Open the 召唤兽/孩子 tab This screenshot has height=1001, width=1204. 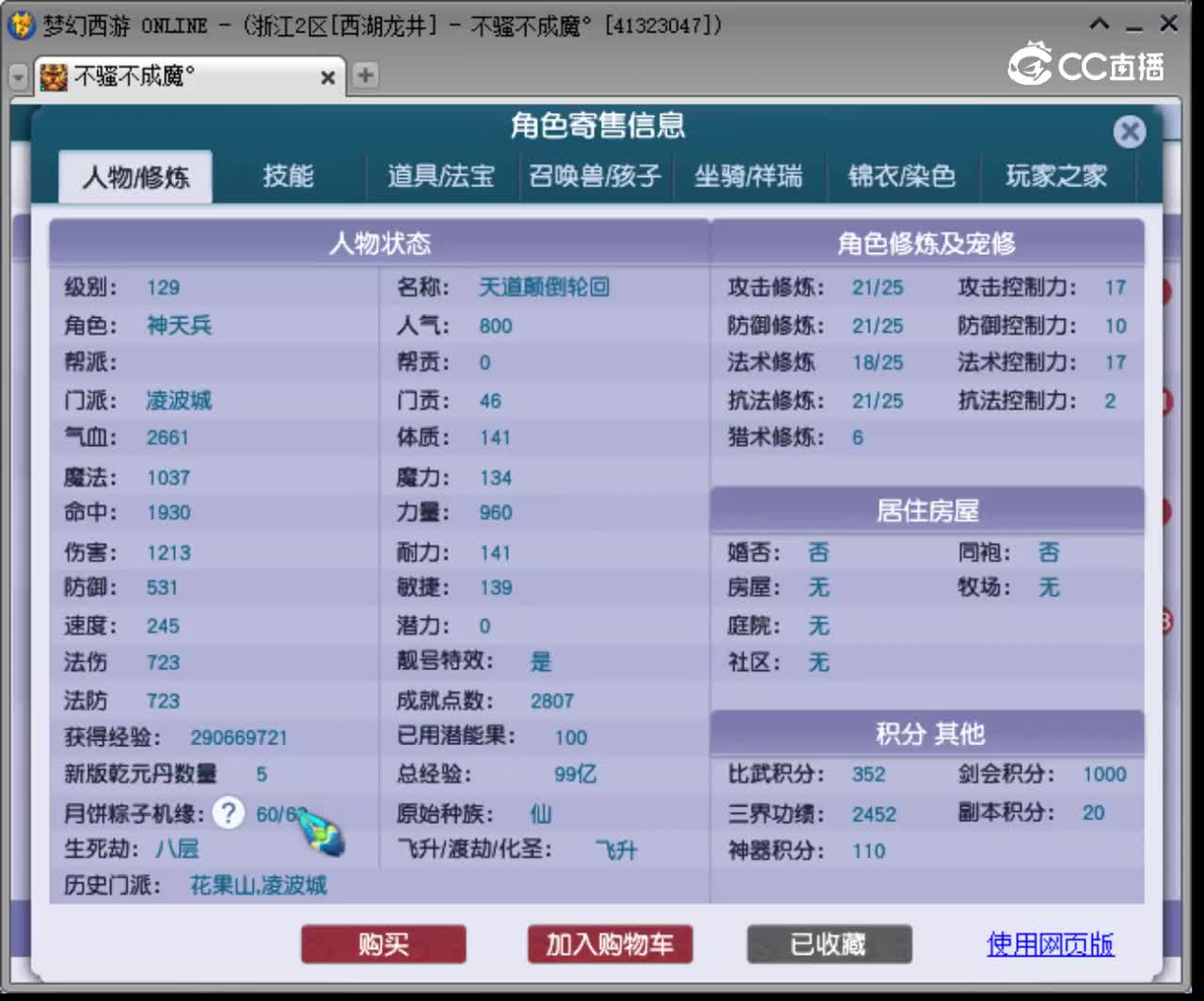point(594,176)
